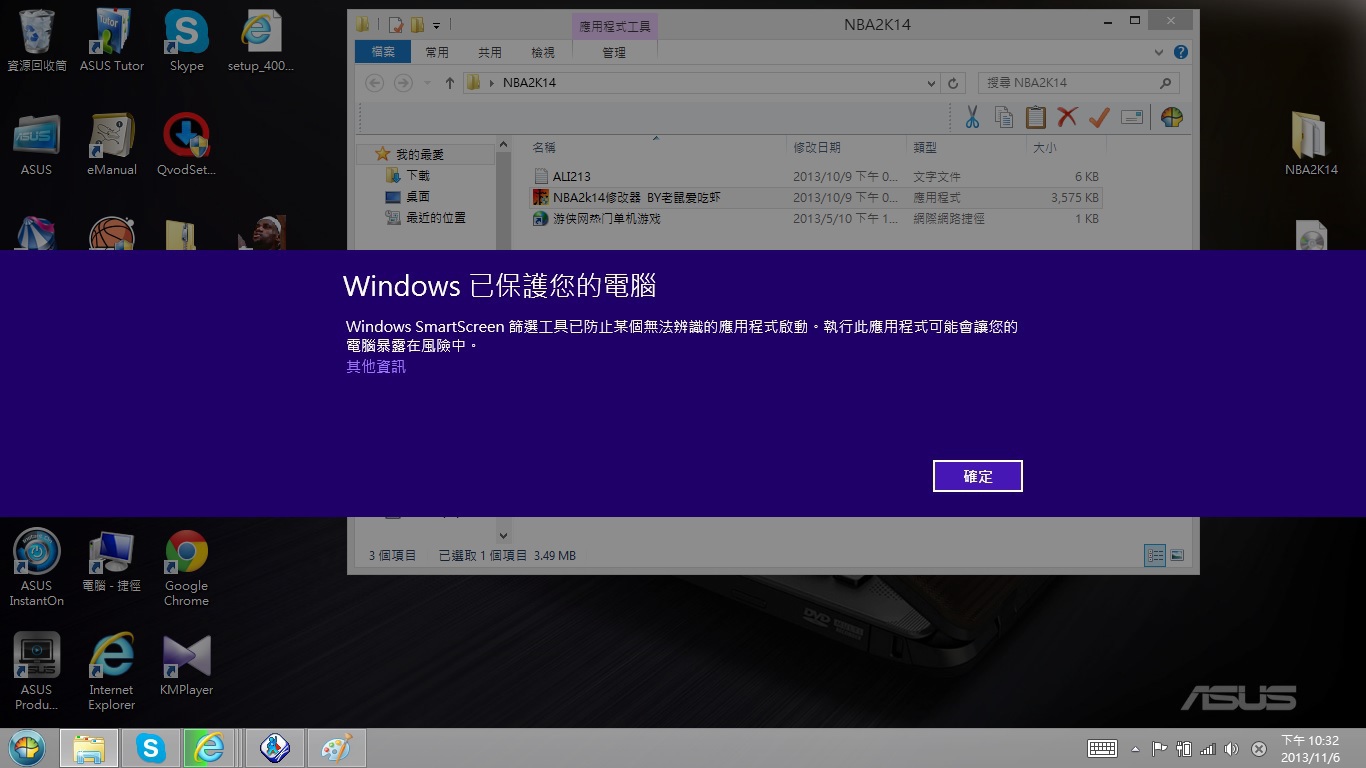This screenshot has height=768, width=1366.
Task: Go up one folder level in Explorer
Action: pos(449,83)
